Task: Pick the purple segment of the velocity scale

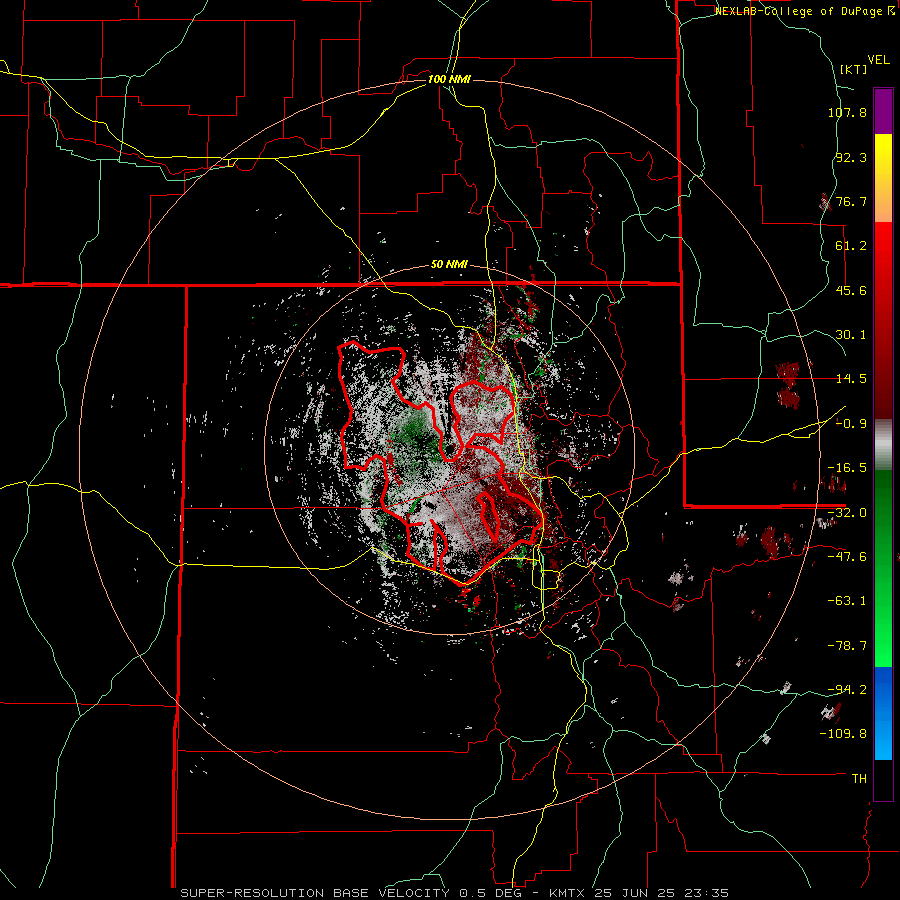Action: pos(883,111)
